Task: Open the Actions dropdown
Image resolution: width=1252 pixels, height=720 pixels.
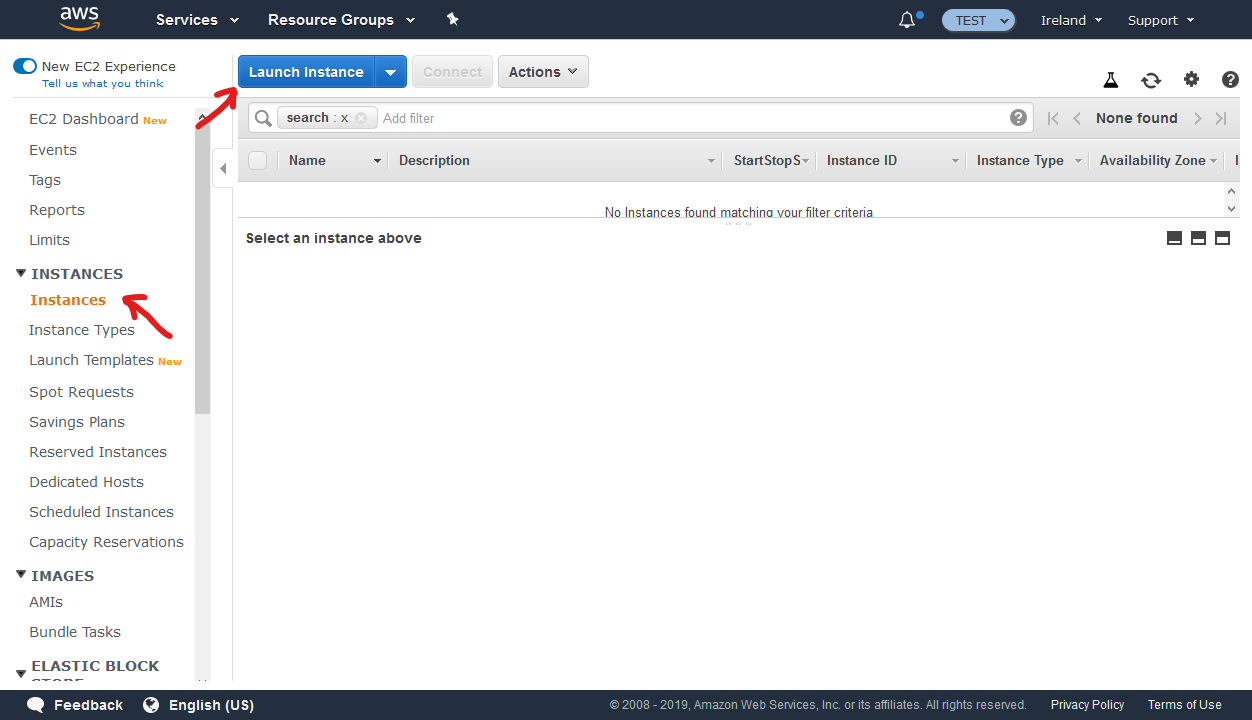Action: coord(543,72)
